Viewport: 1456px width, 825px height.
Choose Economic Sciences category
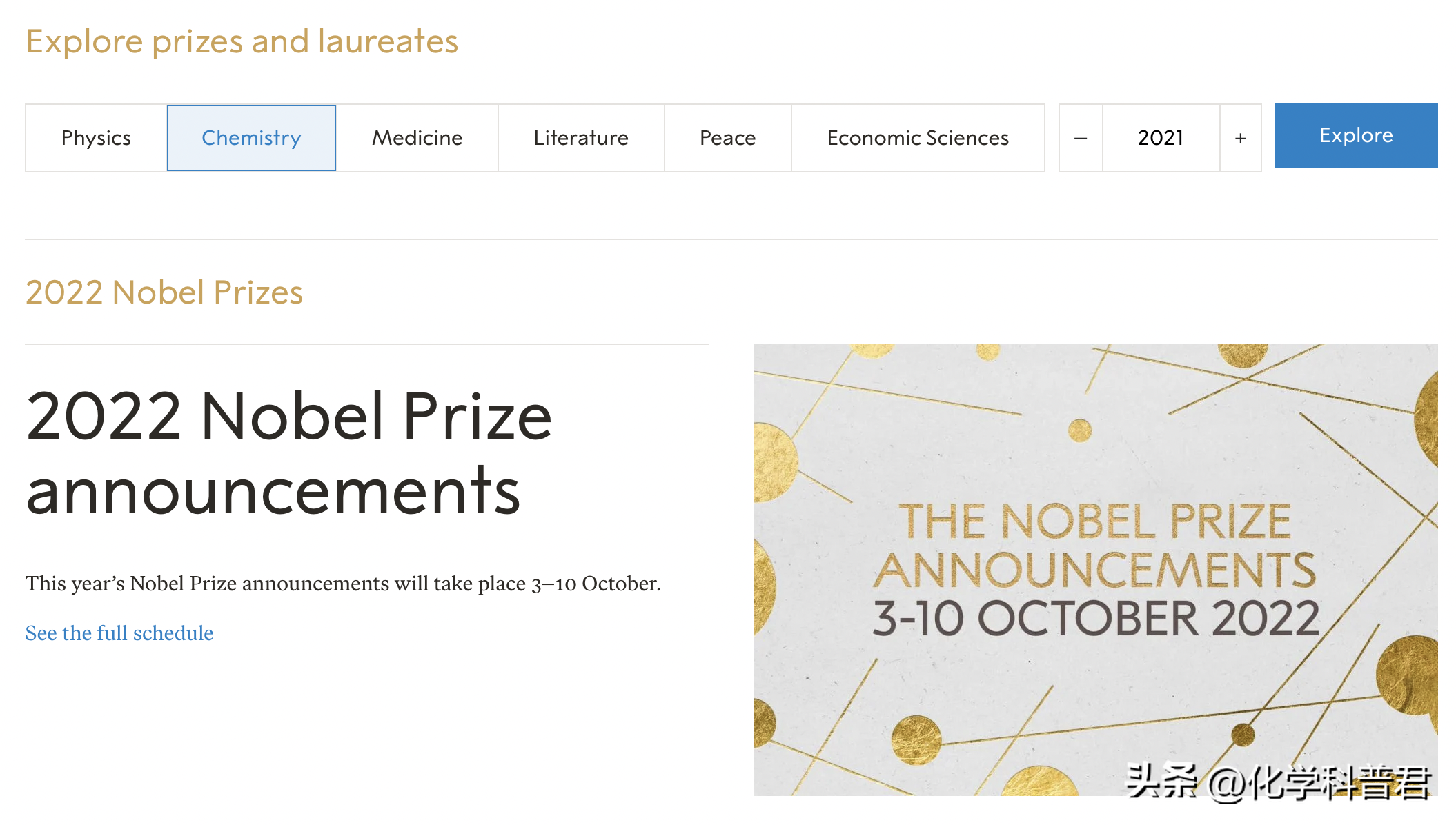click(918, 138)
